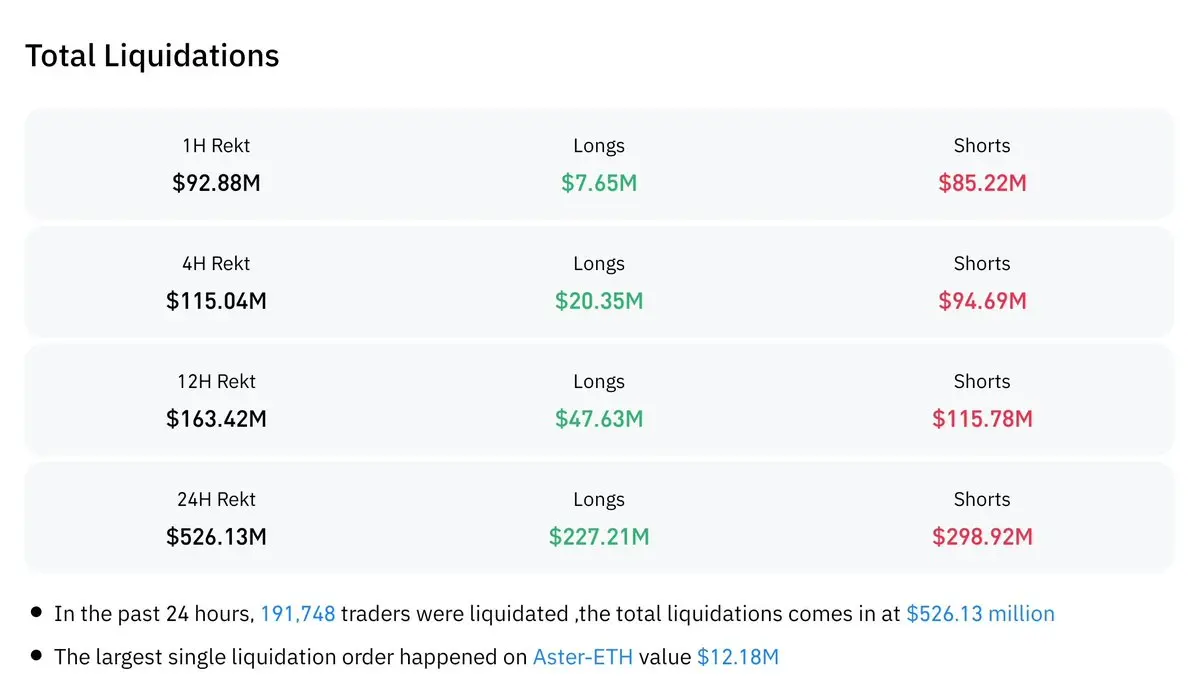Screen dimensions: 1199x689
Task: Click the 1H Shorts value $85.22M
Action: [x=982, y=183]
